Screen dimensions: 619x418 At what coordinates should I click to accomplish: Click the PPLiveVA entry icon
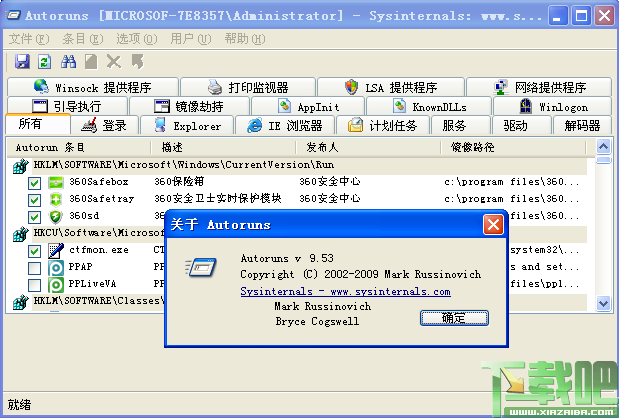56,284
